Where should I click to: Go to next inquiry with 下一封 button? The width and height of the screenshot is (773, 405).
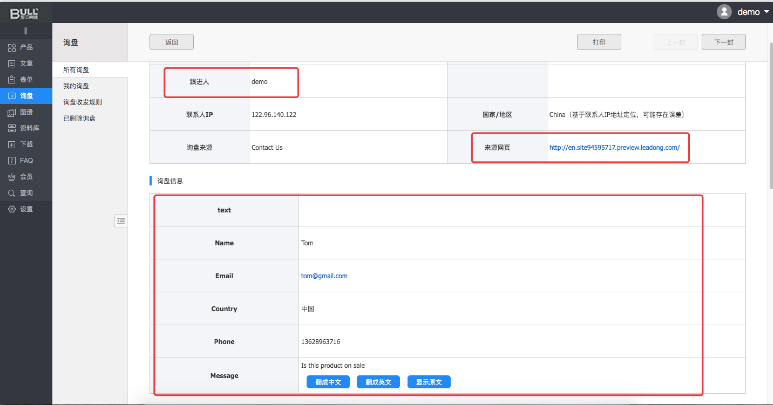tap(723, 42)
